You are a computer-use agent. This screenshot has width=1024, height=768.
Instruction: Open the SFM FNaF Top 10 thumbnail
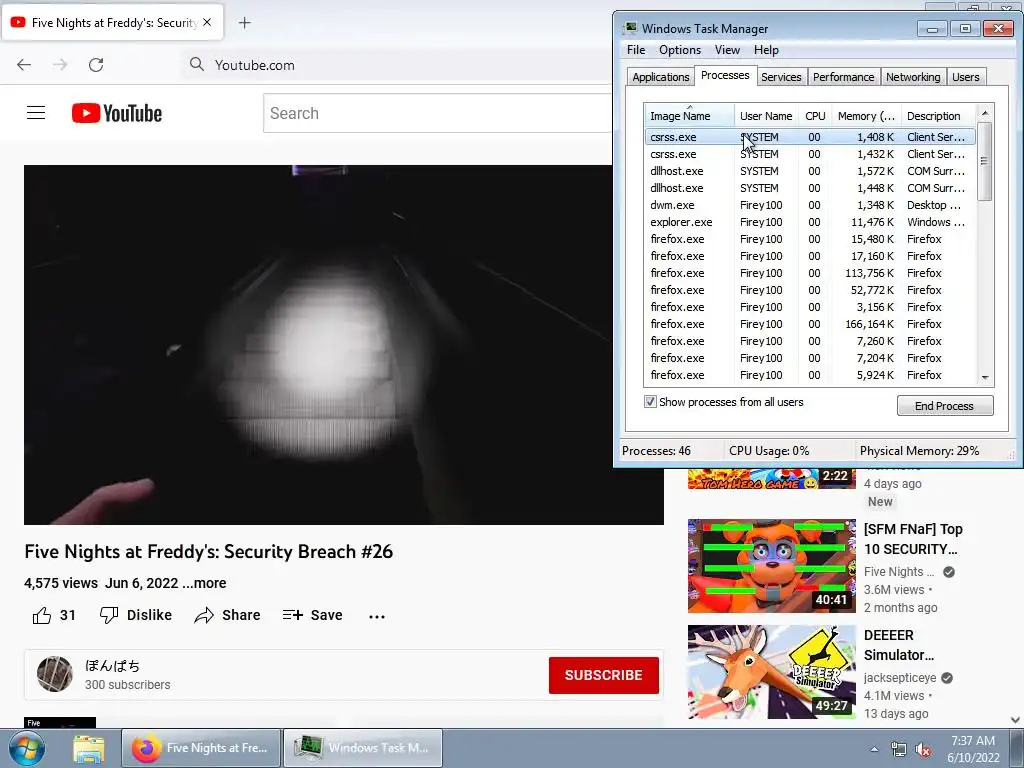tap(771, 566)
